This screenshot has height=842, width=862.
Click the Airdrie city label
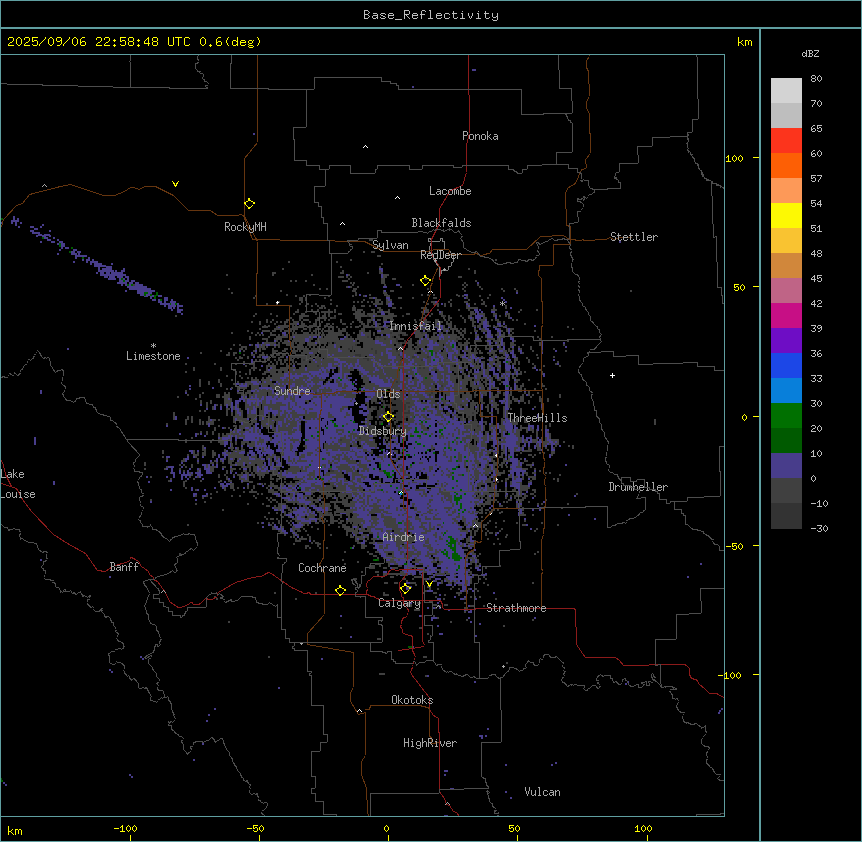click(x=403, y=537)
